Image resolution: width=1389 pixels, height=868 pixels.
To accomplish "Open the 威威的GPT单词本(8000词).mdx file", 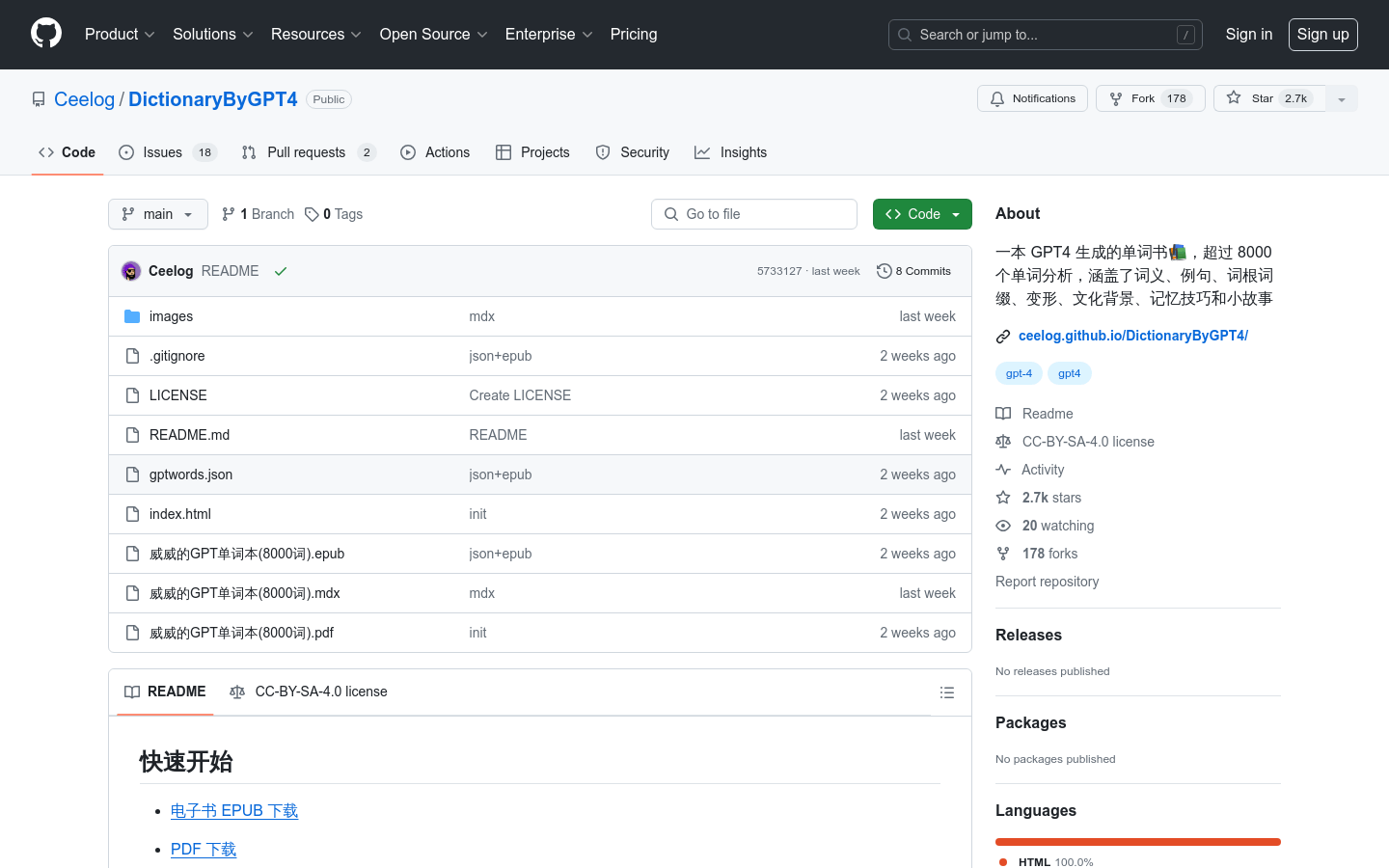I will coord(245,593).
